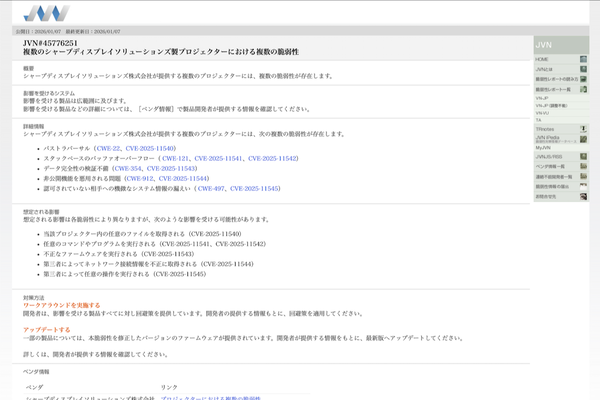Open 脆弱性レポート一覧 in sidebar
Image resolution: width=600 pixels, height=400 pixels.
(x=553, y=89)
